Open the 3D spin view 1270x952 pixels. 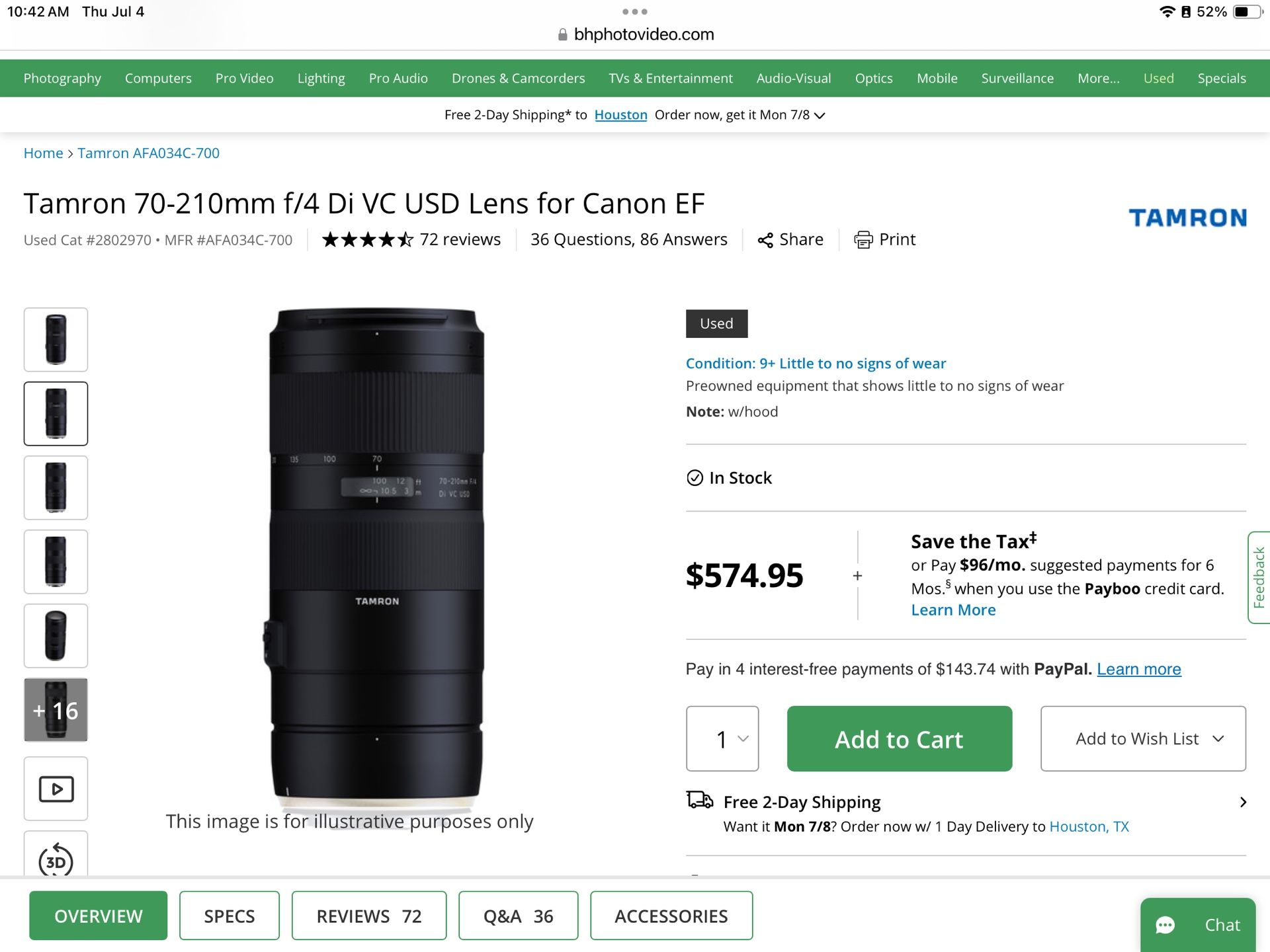pyautogui.click(x=56, y=861)
